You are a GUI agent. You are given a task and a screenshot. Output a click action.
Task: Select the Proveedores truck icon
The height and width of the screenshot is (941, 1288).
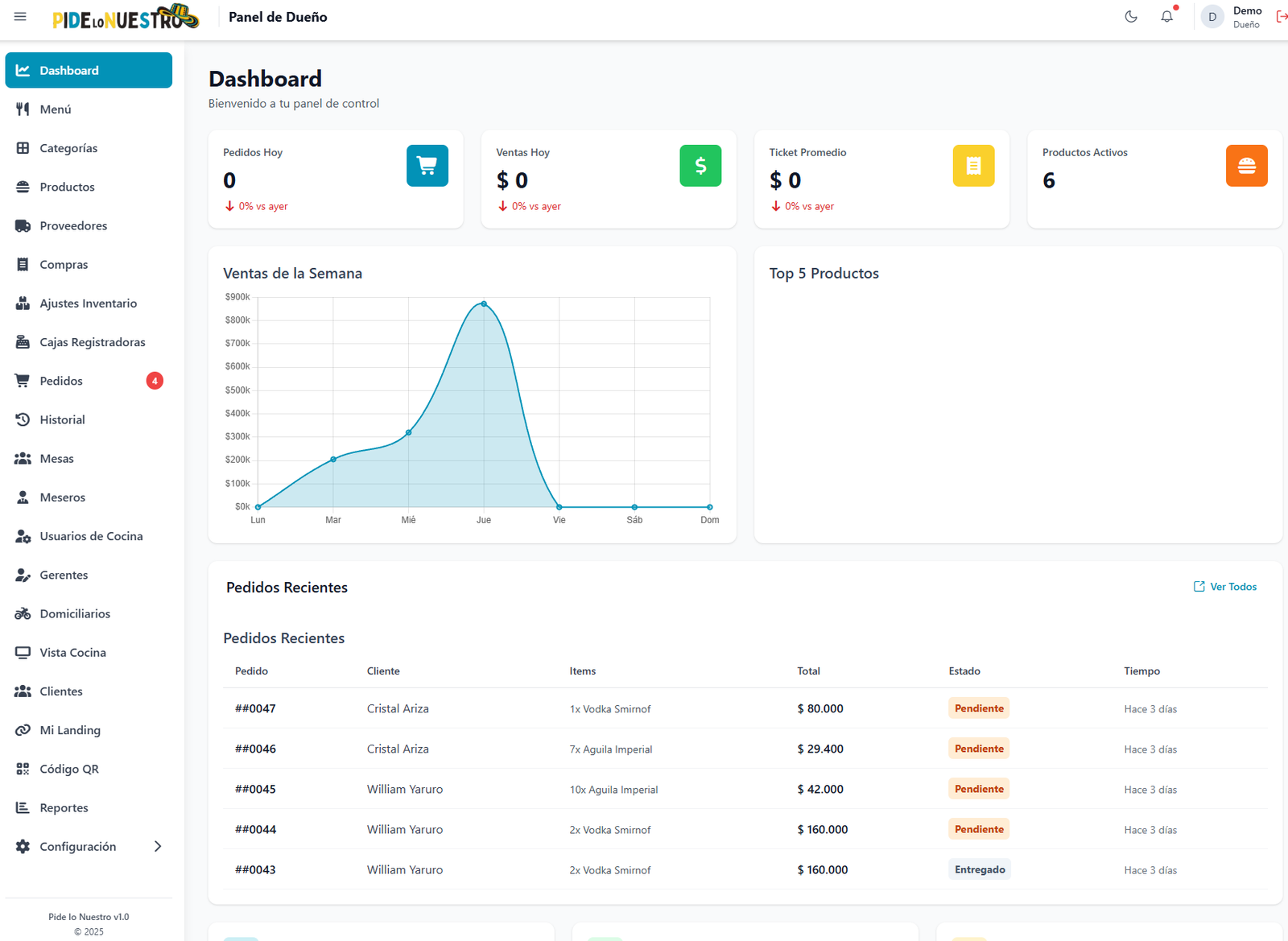(22, 225)
